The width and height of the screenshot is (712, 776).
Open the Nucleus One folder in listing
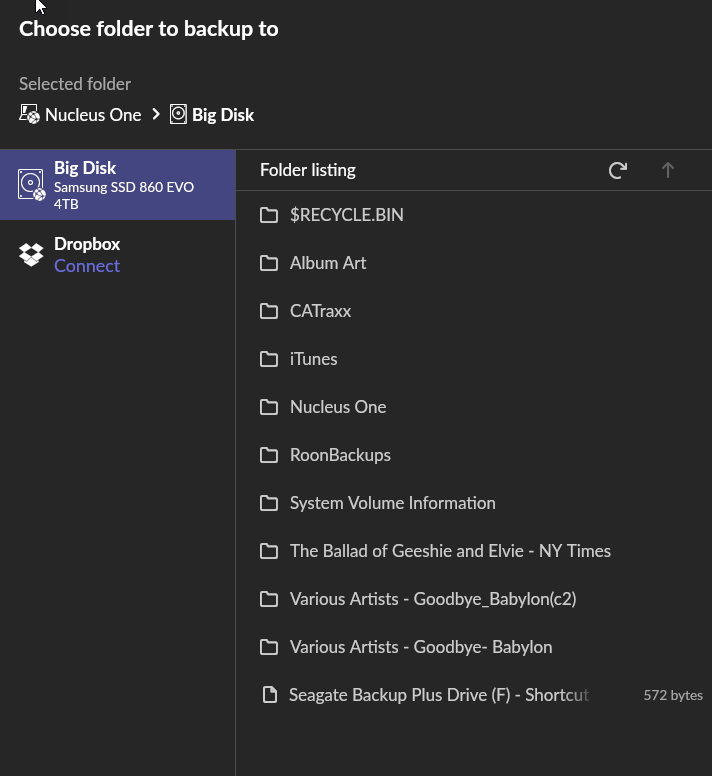337,407
